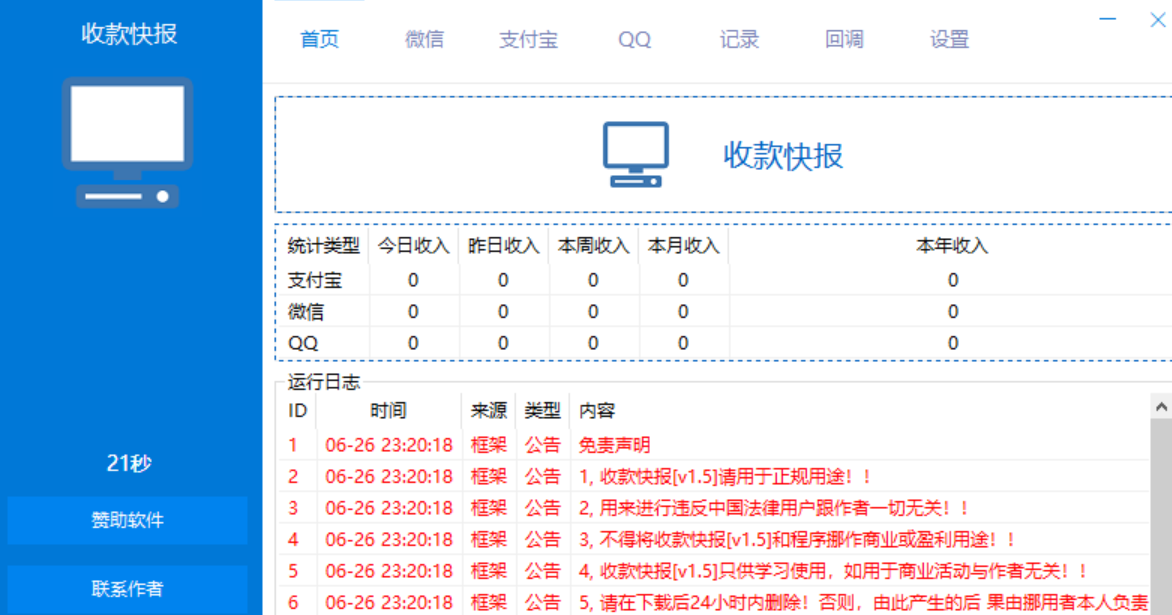Open the 设置 tab
The image size is (1172, 615).
tap(949, 40)
